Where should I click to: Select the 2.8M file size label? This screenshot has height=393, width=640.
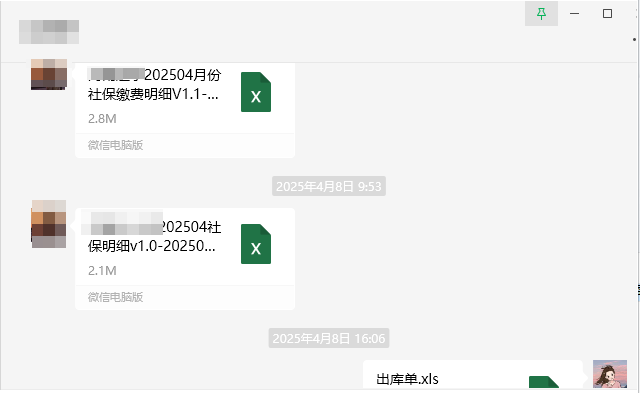click(x=102, y=119)
